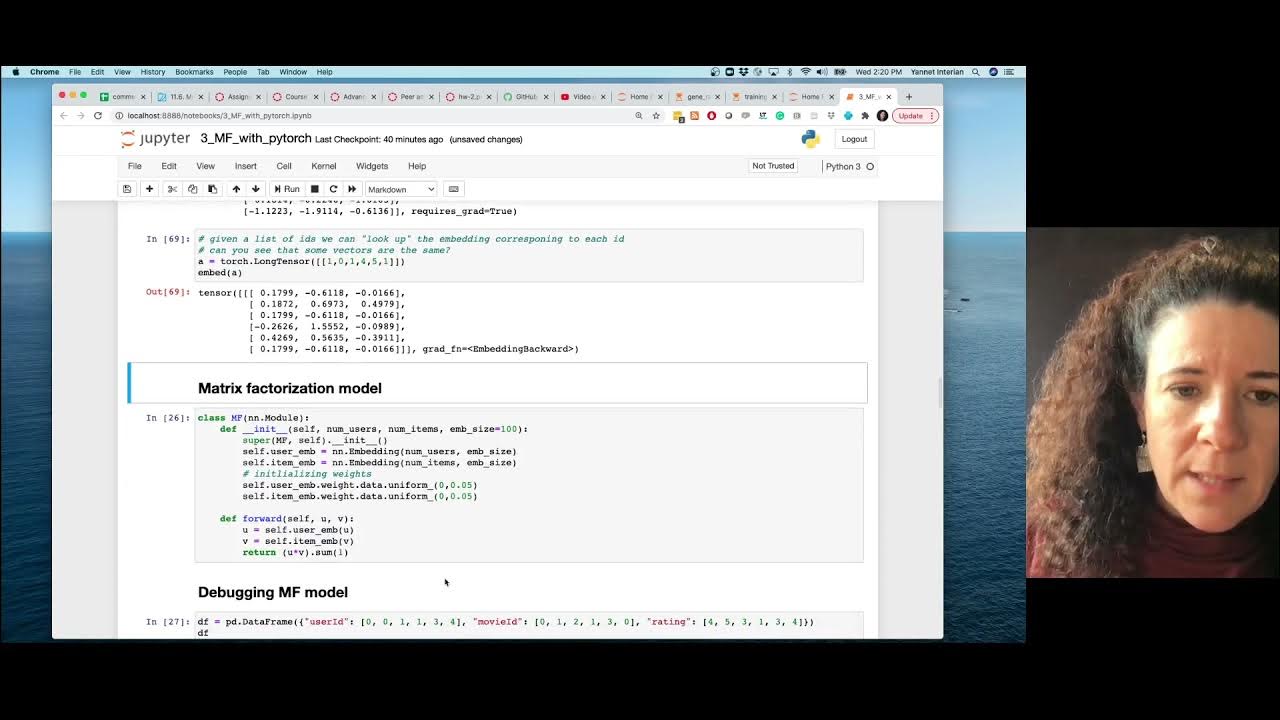The image size is (1280, 720).
Task: Click the RSS orange extension icon
Action: (695, 116)
